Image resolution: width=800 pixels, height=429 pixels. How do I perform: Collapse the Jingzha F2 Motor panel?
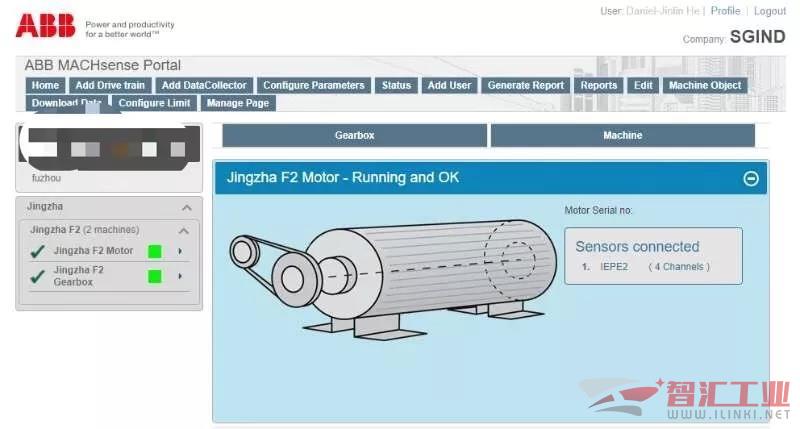(751, 178)
